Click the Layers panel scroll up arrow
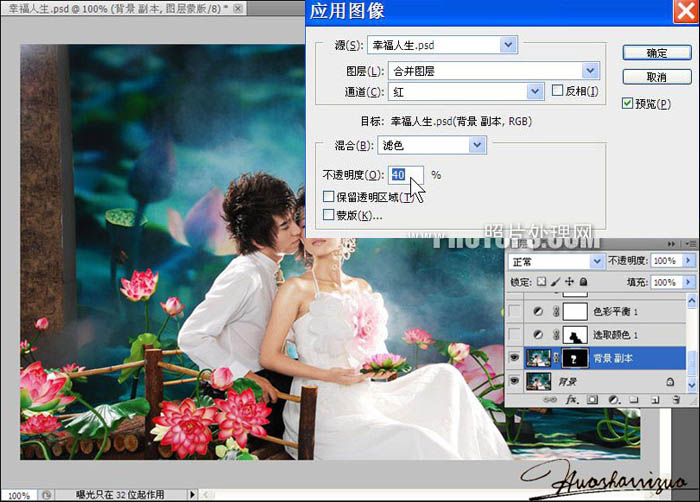Image resolution: width=700 pixels, height=502 pixels. 692,301
